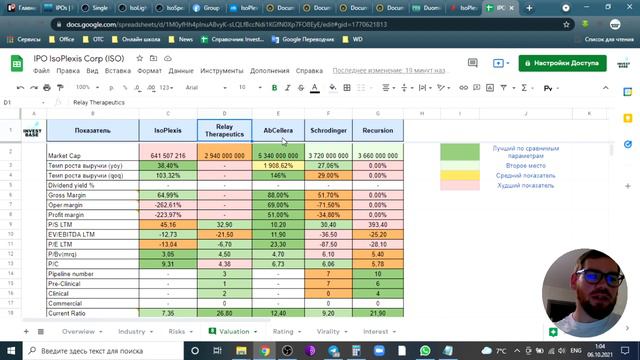This screenshot has width=640, height=360.
Task: Open the Справка menu
Action: [309, 71]
